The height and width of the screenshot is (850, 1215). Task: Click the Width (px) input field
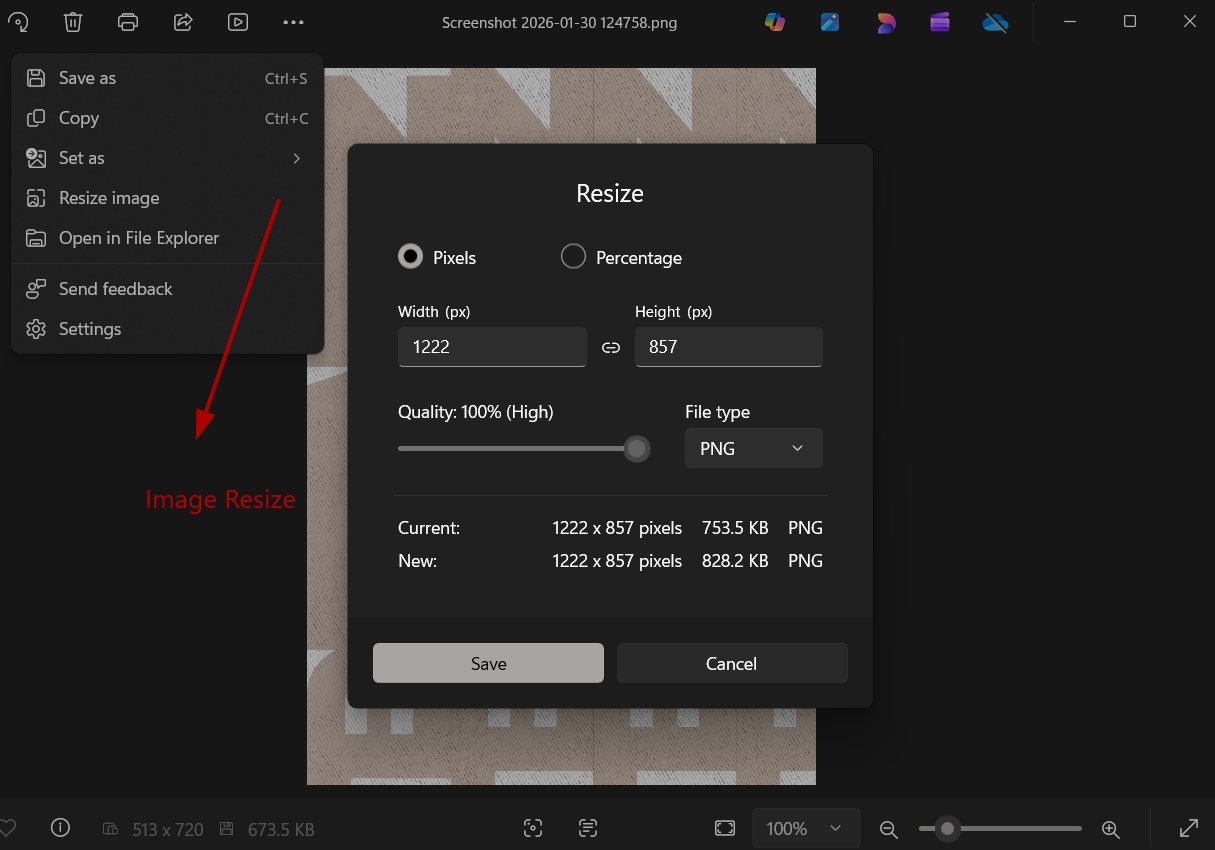click(x=492, y=347)
